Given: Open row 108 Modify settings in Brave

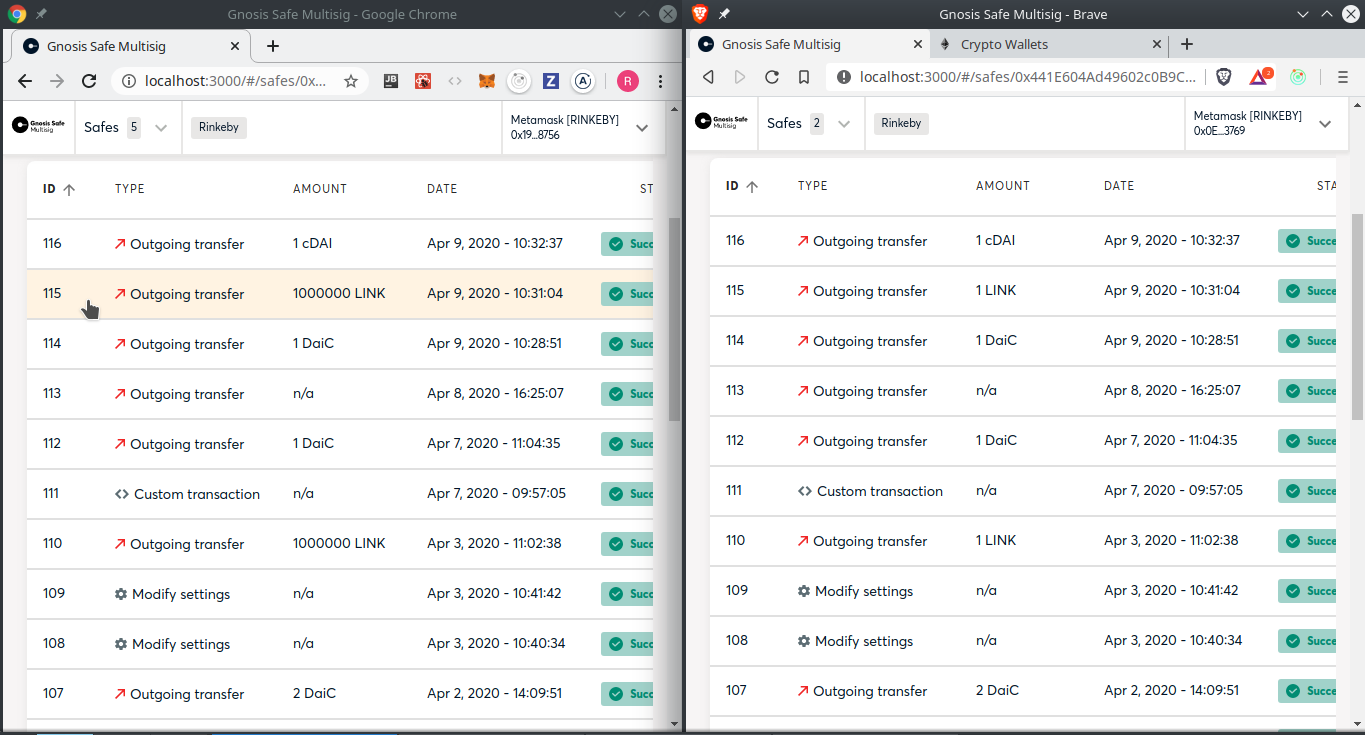Looking at the screenshot, I should pyautogui.click(x=1023, y=641).
